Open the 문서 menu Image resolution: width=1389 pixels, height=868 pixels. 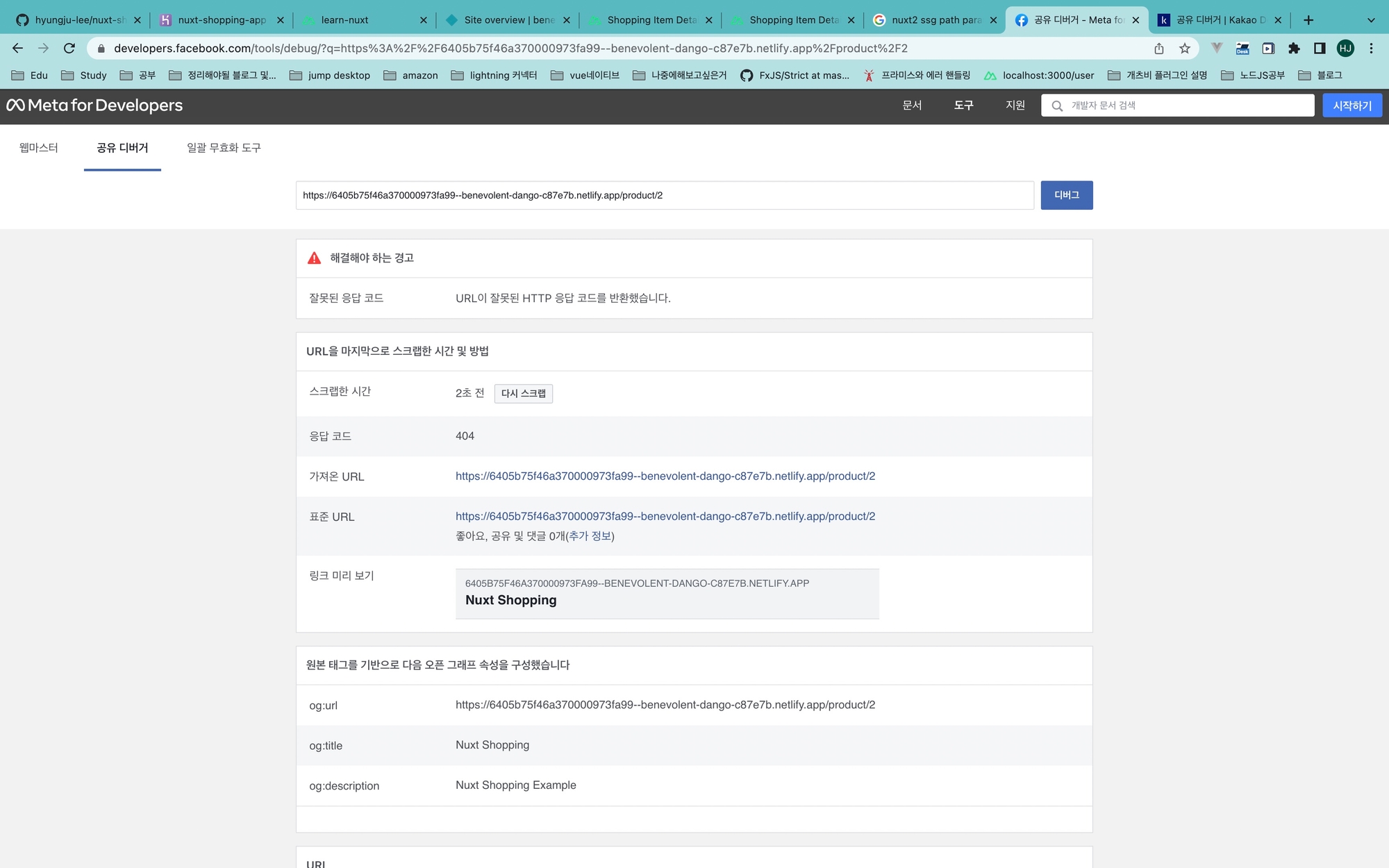(912, 106)
